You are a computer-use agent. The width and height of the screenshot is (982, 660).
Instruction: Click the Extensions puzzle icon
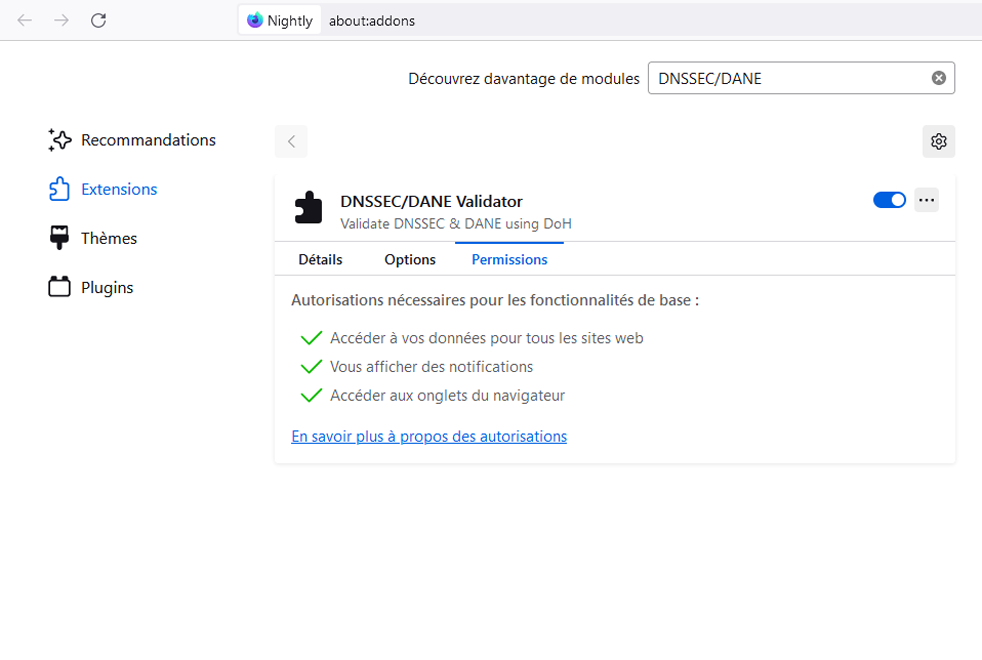point(59,189)
